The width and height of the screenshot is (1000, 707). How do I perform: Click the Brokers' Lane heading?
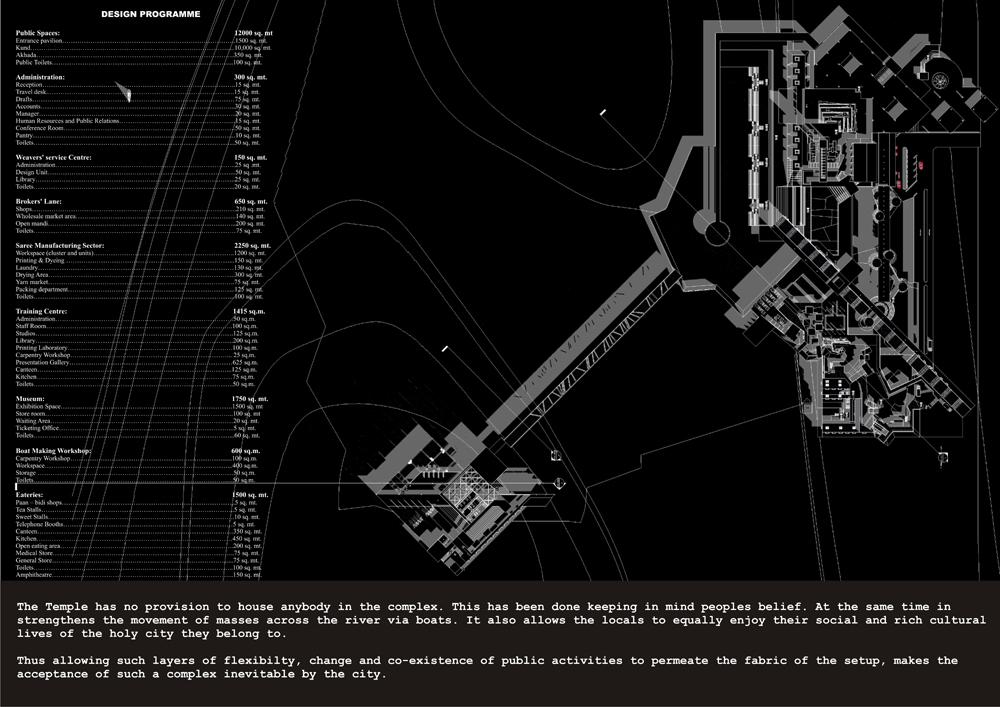(42, 201)
